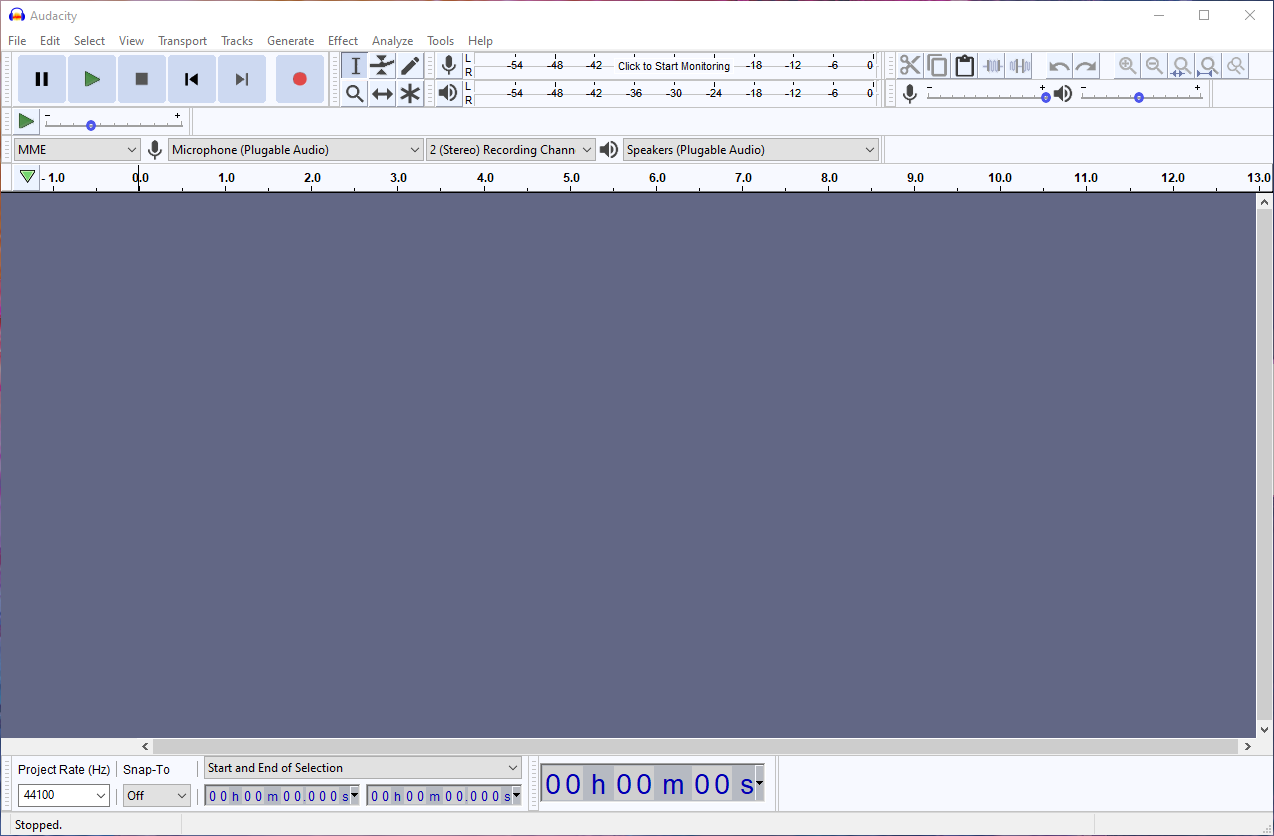Click the Zoom Toggle icon
This screenshot has width=1274, height=836.
click(1236, 66)
